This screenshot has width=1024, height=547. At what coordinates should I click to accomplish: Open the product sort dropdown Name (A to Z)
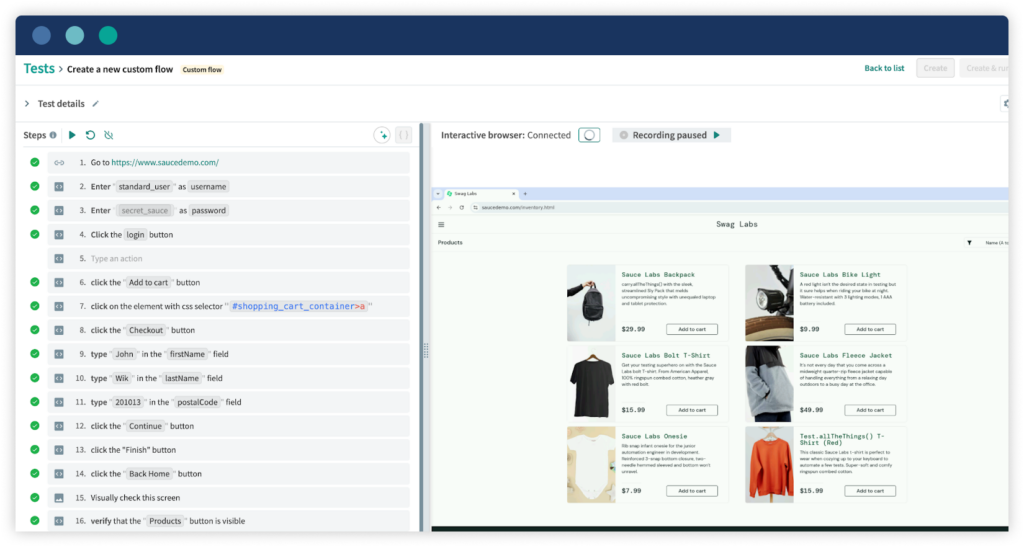(996, 243)
